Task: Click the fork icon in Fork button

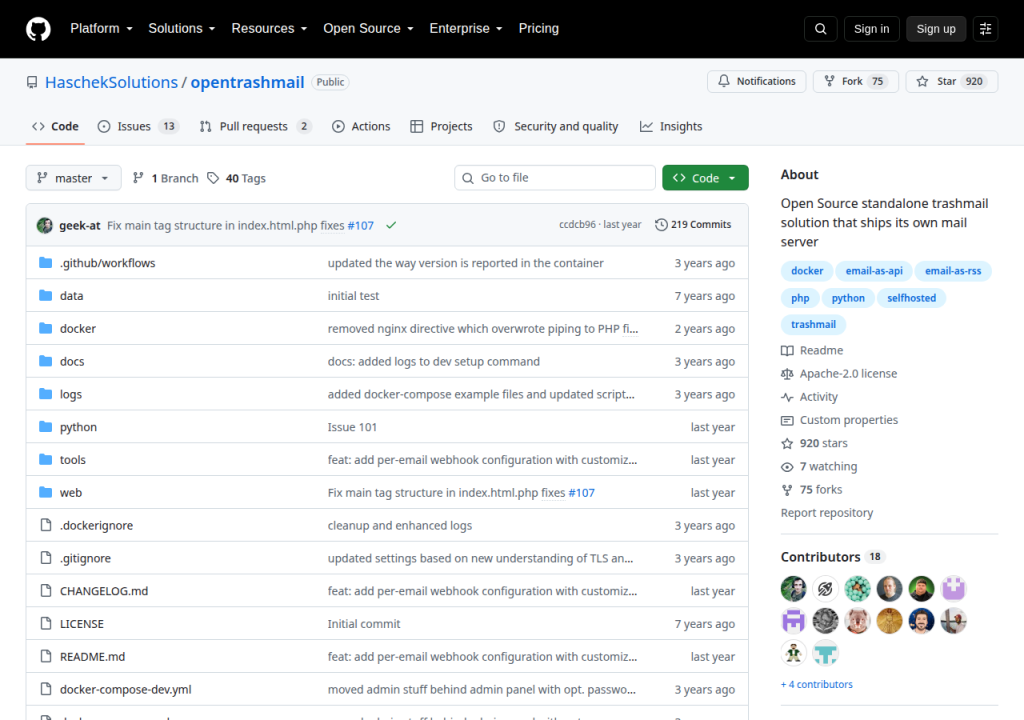Action: coord(829,81)
